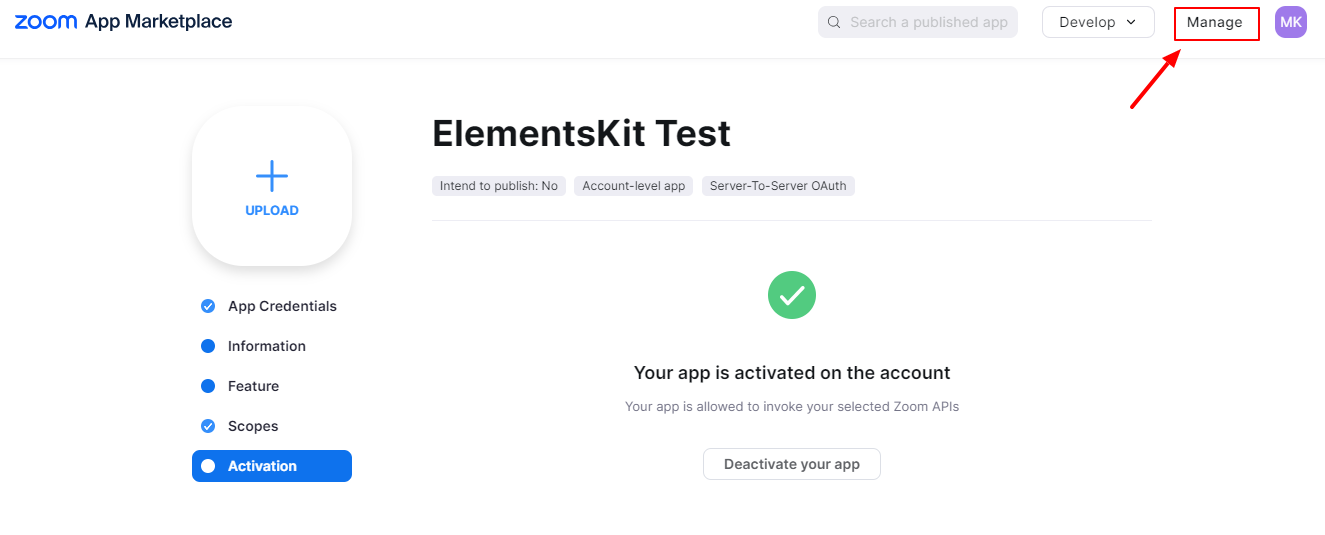Click the Activation step indicator dot

[208, 466]
